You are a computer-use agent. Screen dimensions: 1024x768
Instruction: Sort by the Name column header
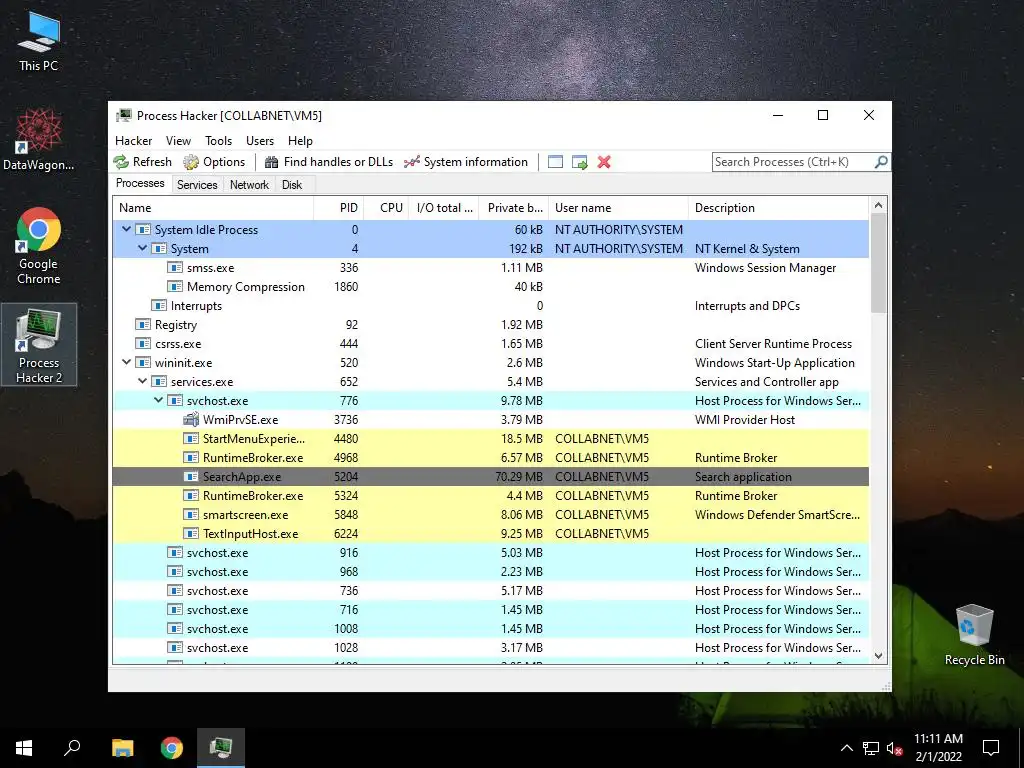pyautogui.click(x=214, y=208)
